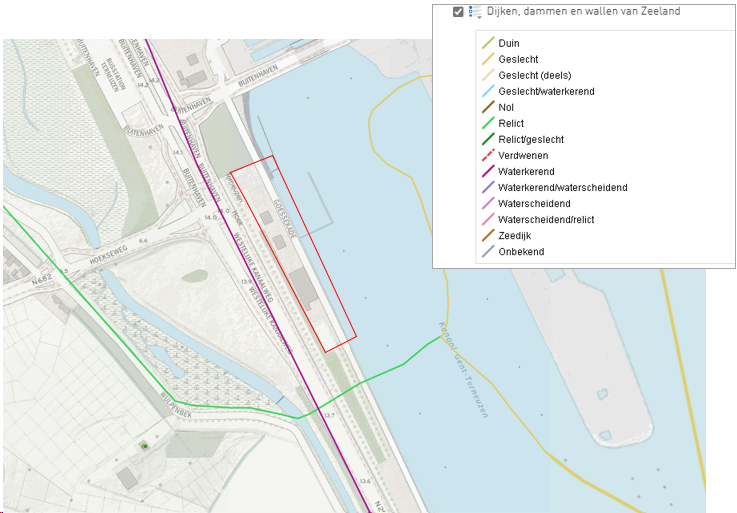Click the Onbekend grey legend line
This screenshot has height=513, width=737.
(x=488, y=251)
